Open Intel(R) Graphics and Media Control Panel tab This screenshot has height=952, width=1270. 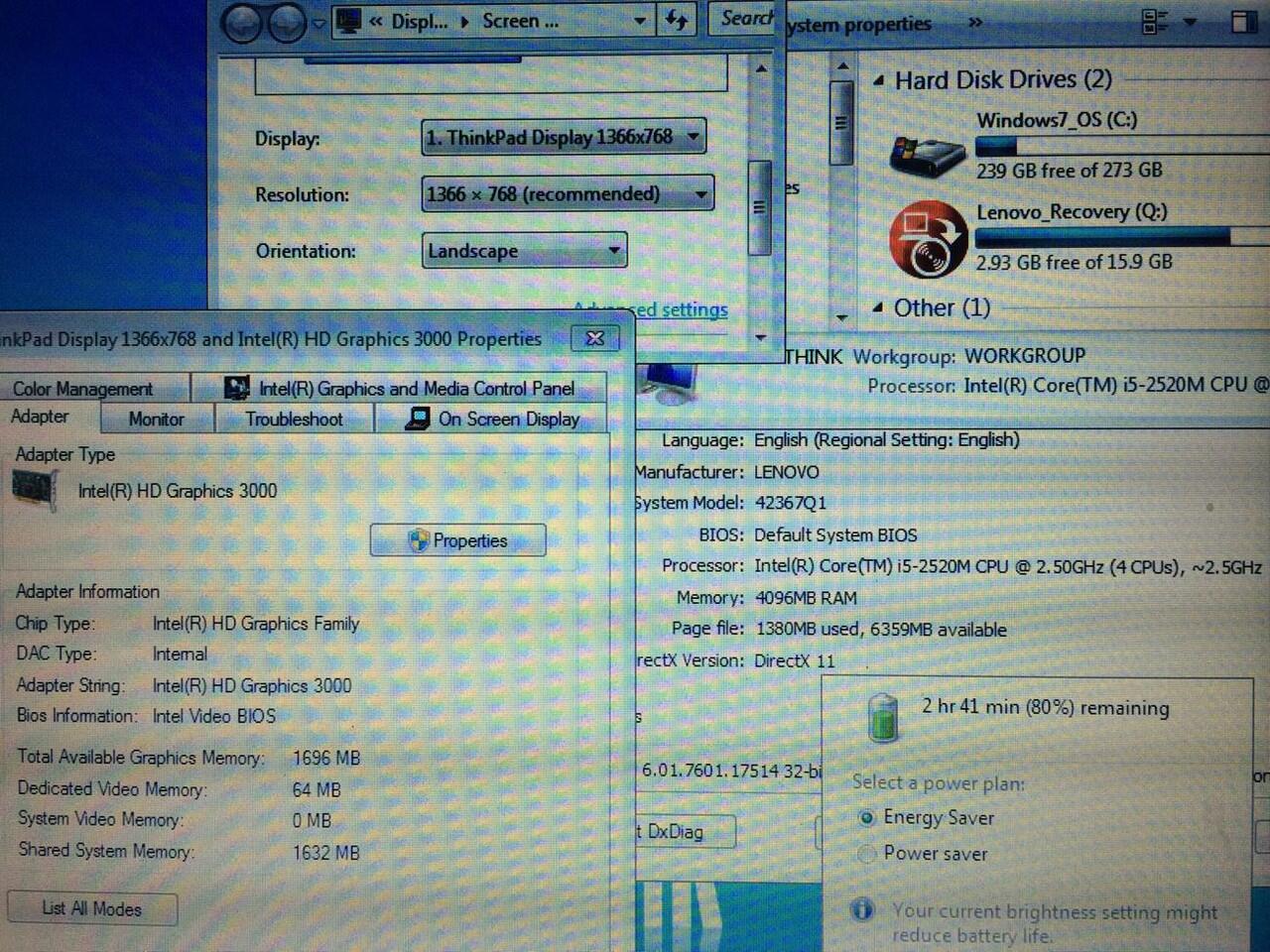click(399, 388)
